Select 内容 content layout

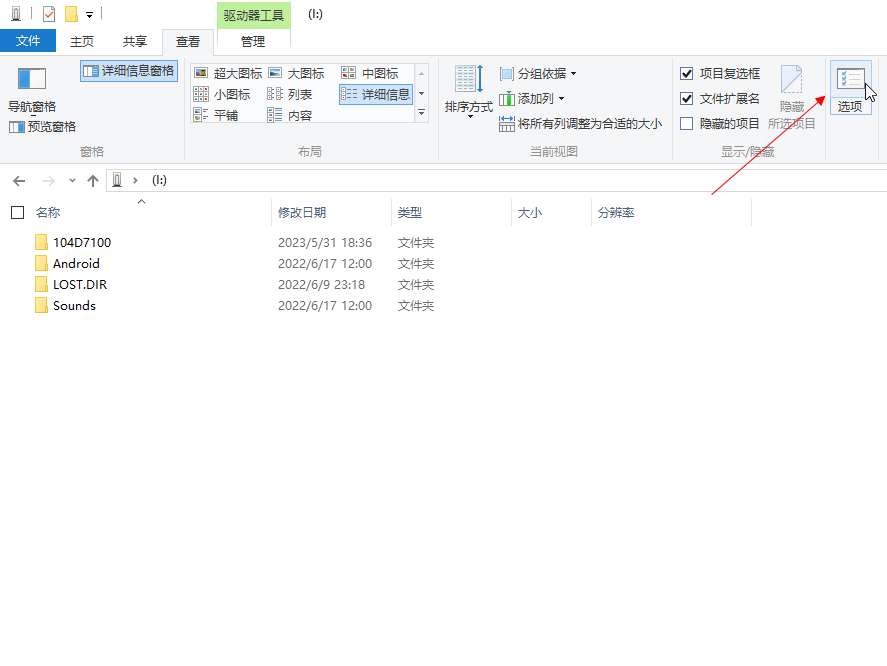click(290, 115)
